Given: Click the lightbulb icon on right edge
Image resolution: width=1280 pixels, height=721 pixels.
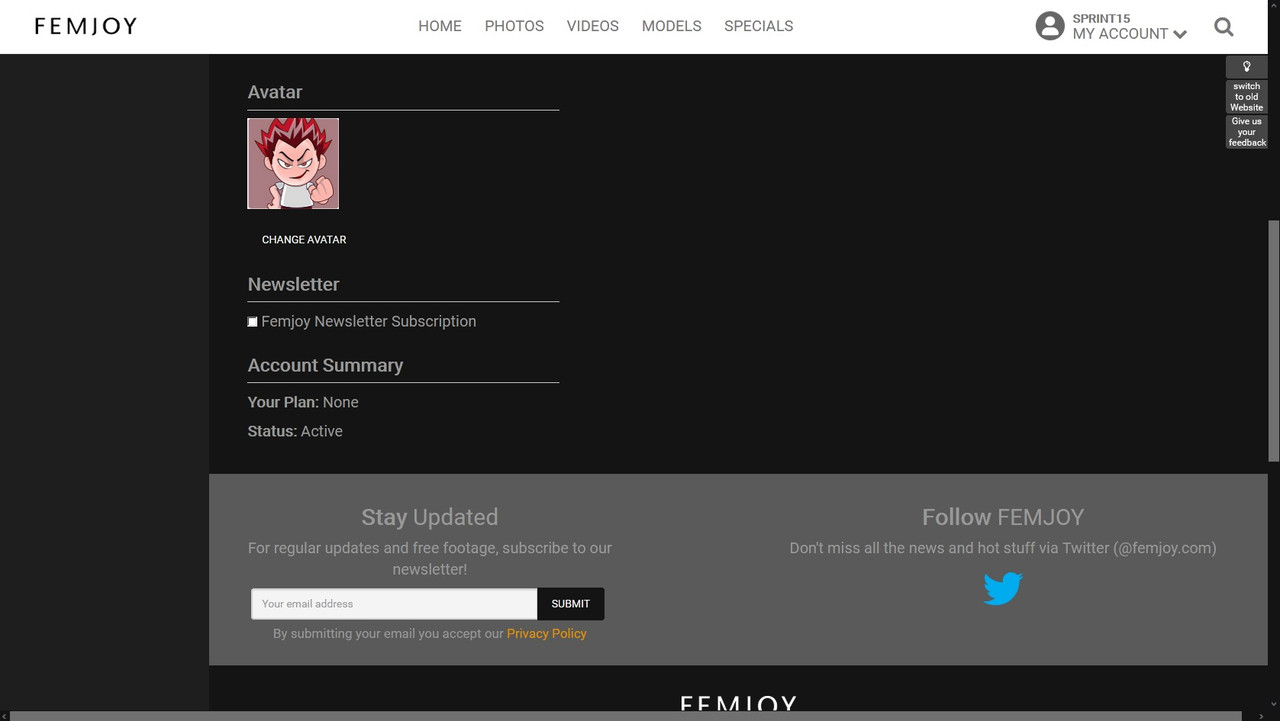Looking at the screenshot, I should click(x=1247, y=67).
